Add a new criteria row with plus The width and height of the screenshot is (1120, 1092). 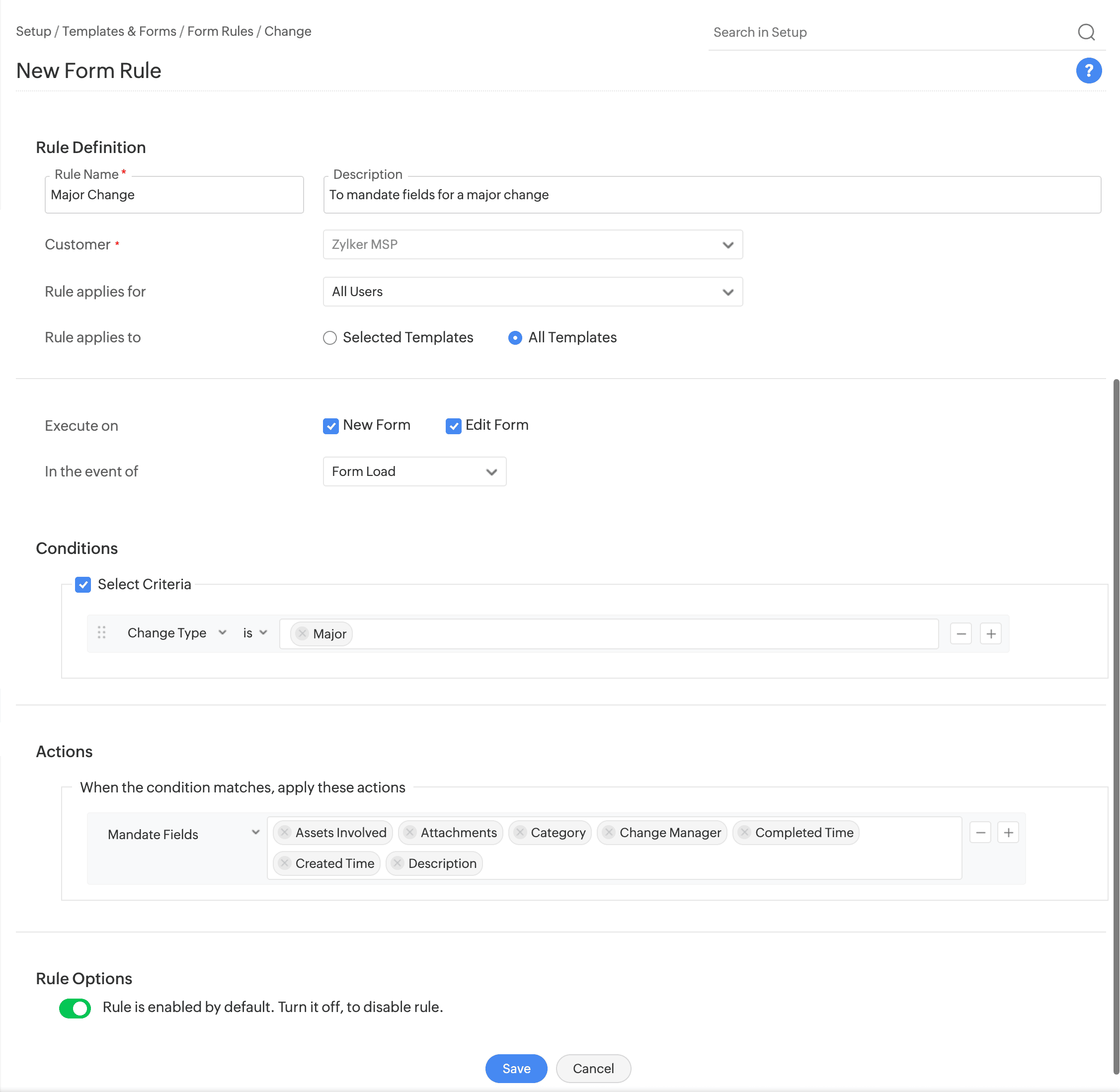990,633
